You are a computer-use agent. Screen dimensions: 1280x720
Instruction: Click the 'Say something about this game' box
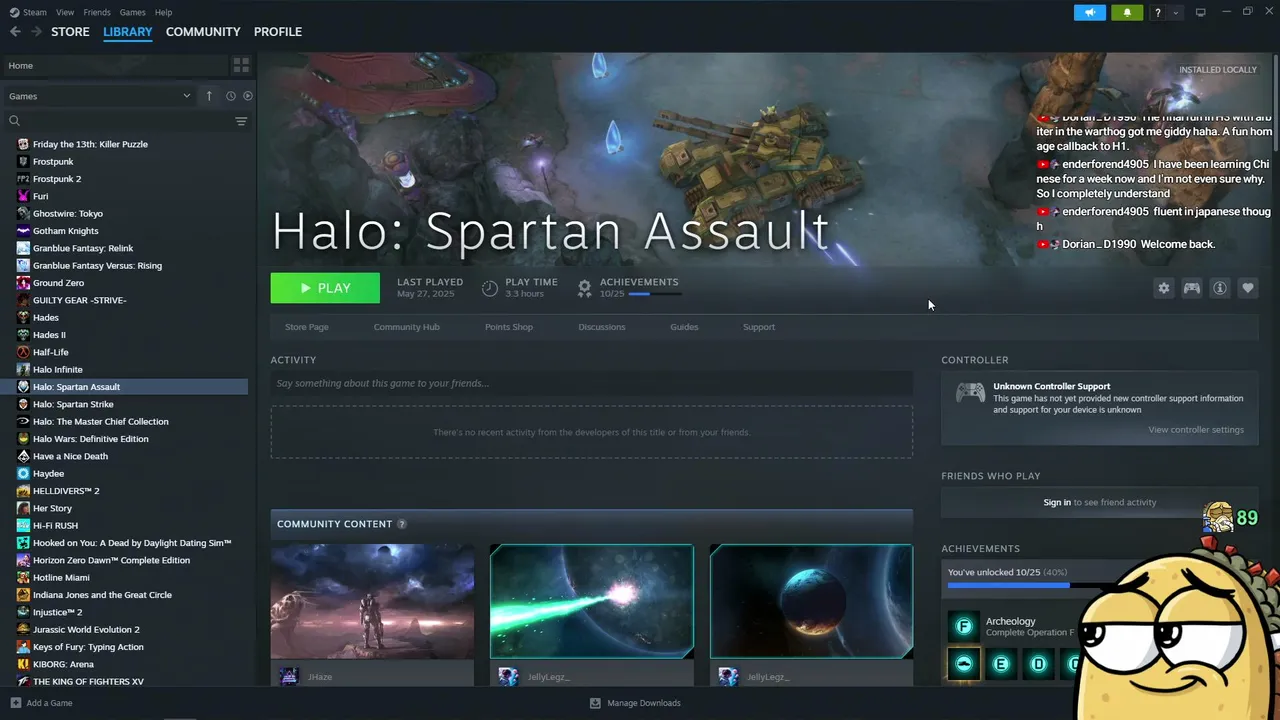pos(591,383)
